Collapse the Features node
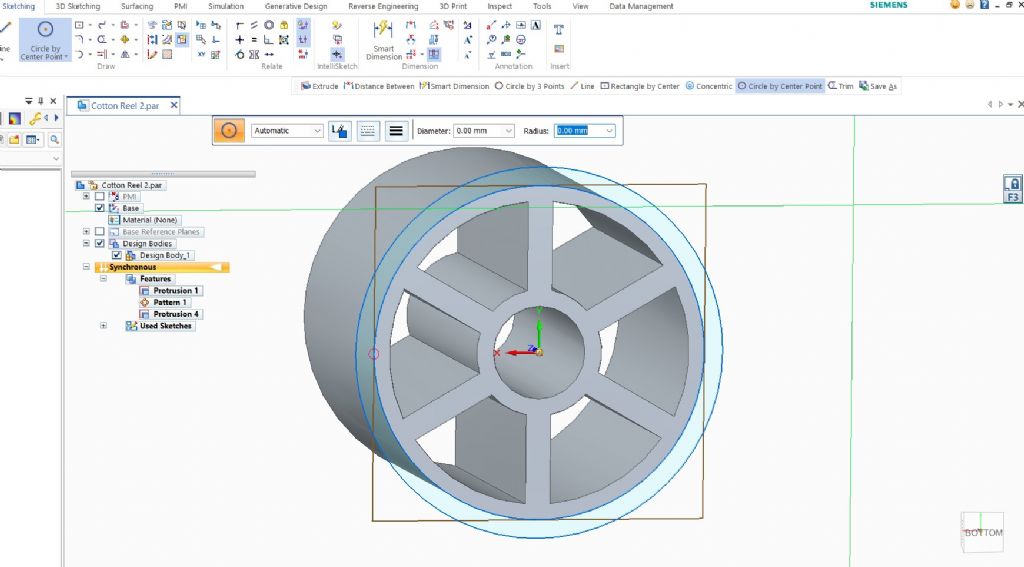The height and width of the screenshot is (567, 1024). (x=103, y=278)
